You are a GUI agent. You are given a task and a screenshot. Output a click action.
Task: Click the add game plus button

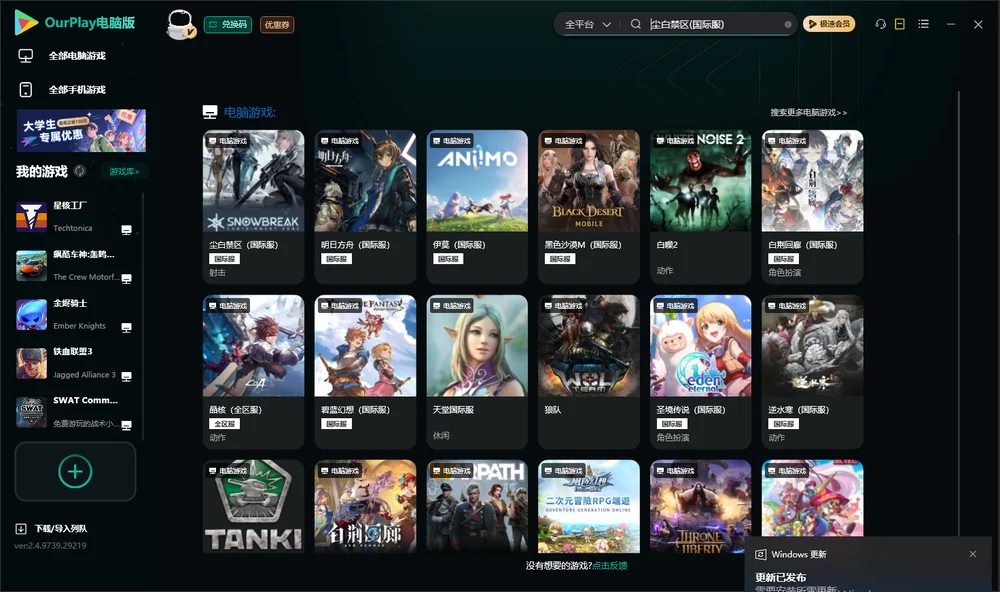(75, 471)
